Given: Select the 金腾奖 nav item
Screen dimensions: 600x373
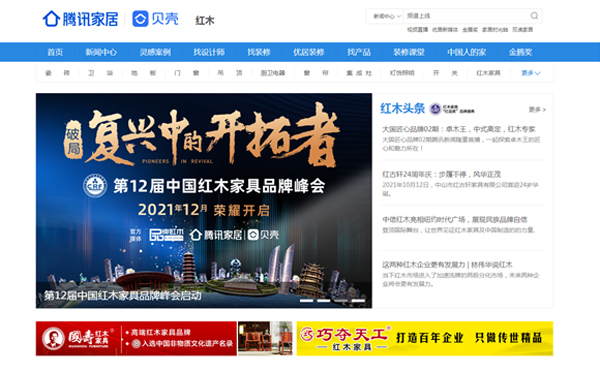Looking at the screenshot, I should tap(520, 52).
